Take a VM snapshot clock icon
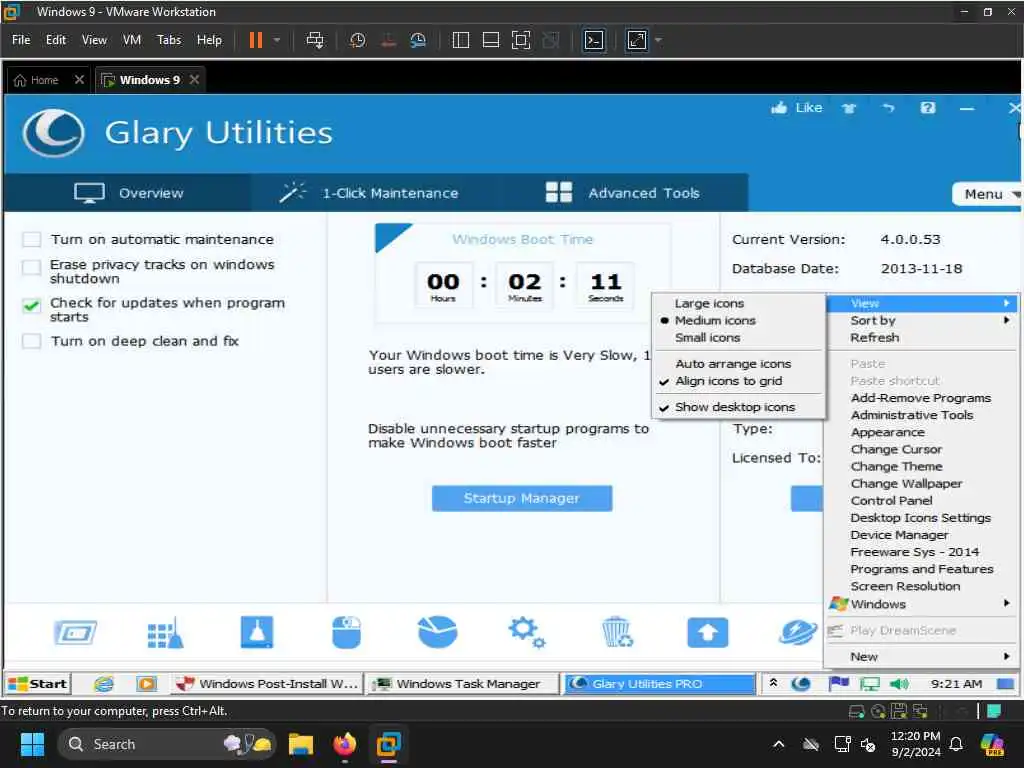 click(357, 40)
